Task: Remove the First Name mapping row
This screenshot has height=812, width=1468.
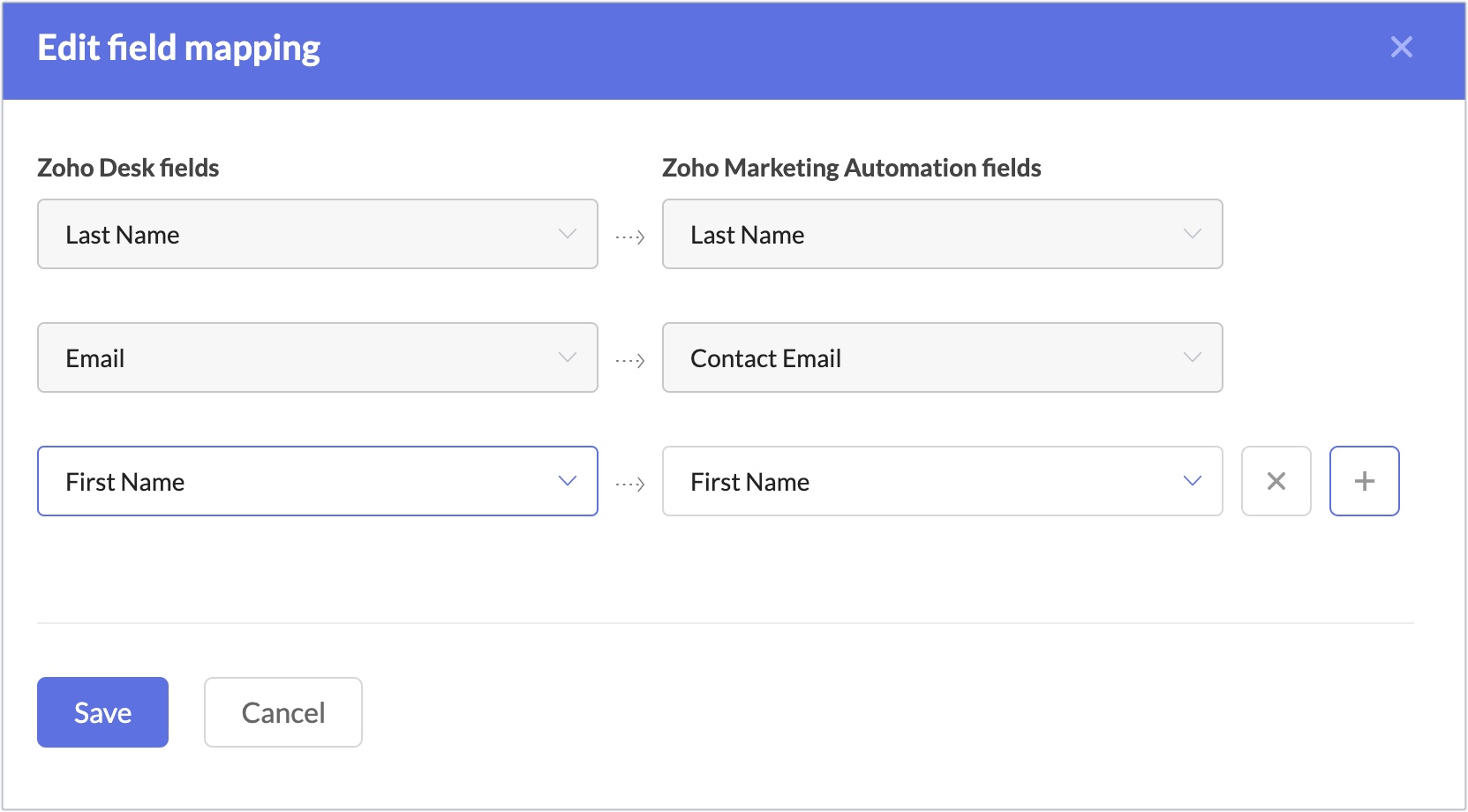Action: coord(1276,481)
